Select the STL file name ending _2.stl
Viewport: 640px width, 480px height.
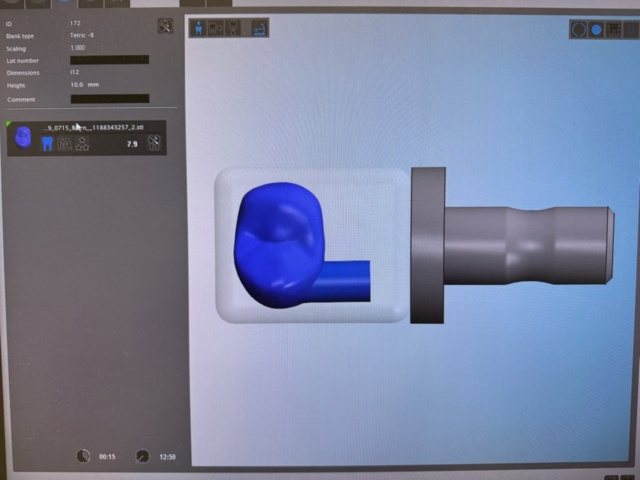[93, 127]
